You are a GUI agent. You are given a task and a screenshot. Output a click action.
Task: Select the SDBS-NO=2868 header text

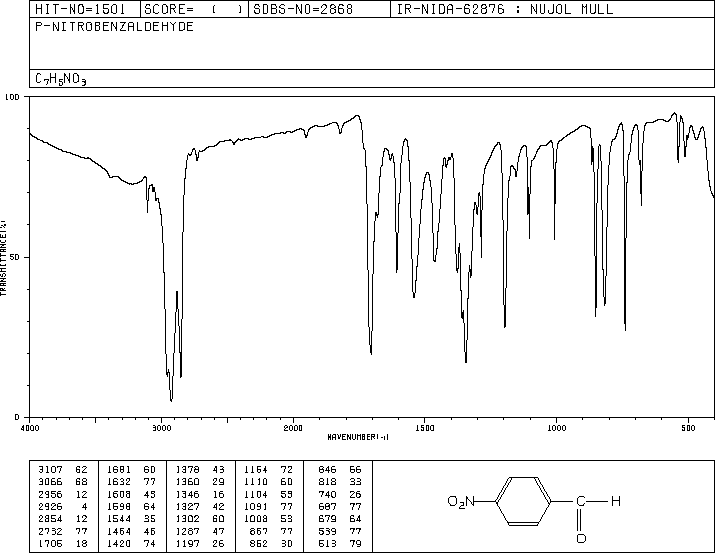click(x=303, y=9)
